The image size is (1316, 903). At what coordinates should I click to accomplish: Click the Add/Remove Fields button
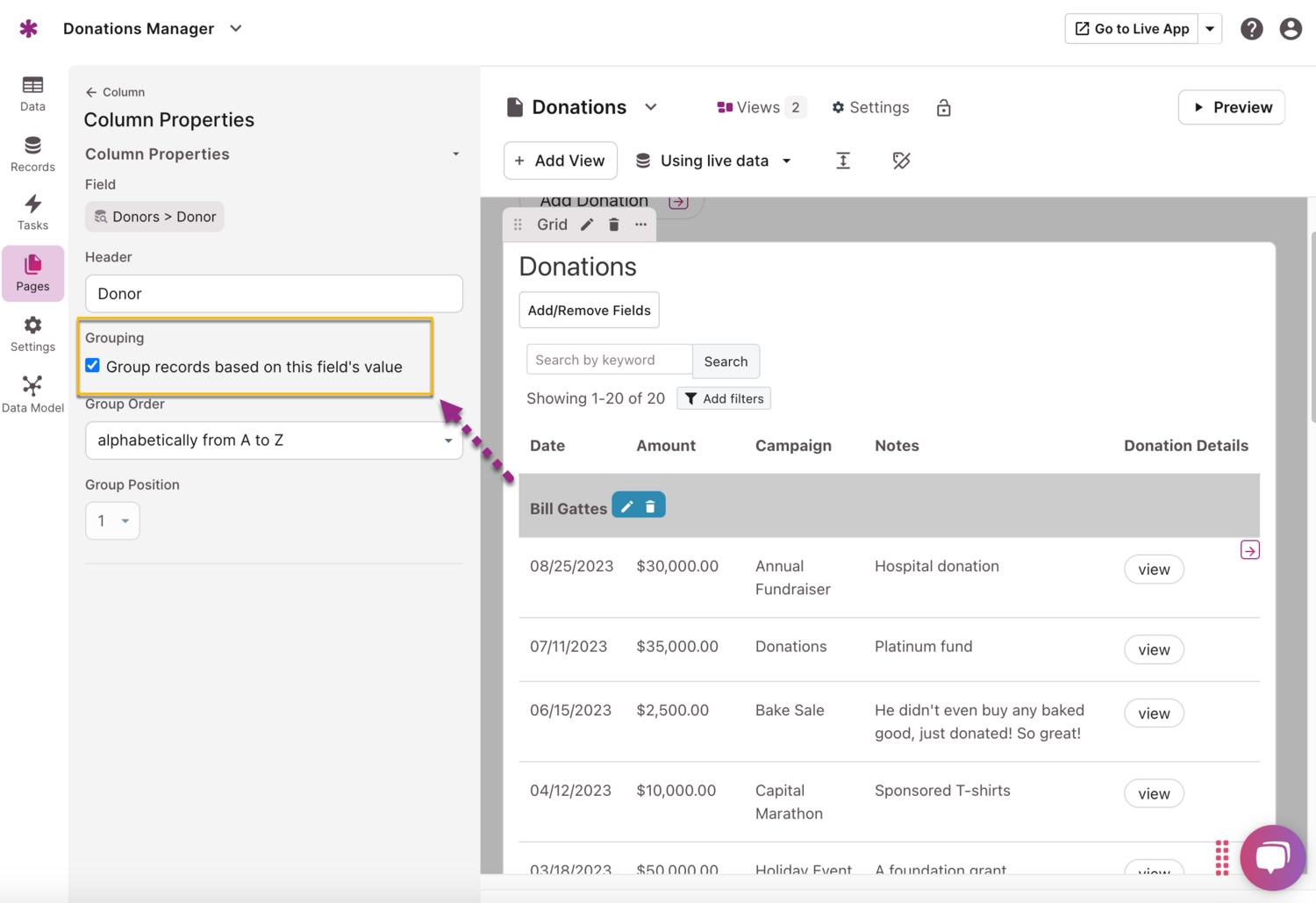point(589,311)
